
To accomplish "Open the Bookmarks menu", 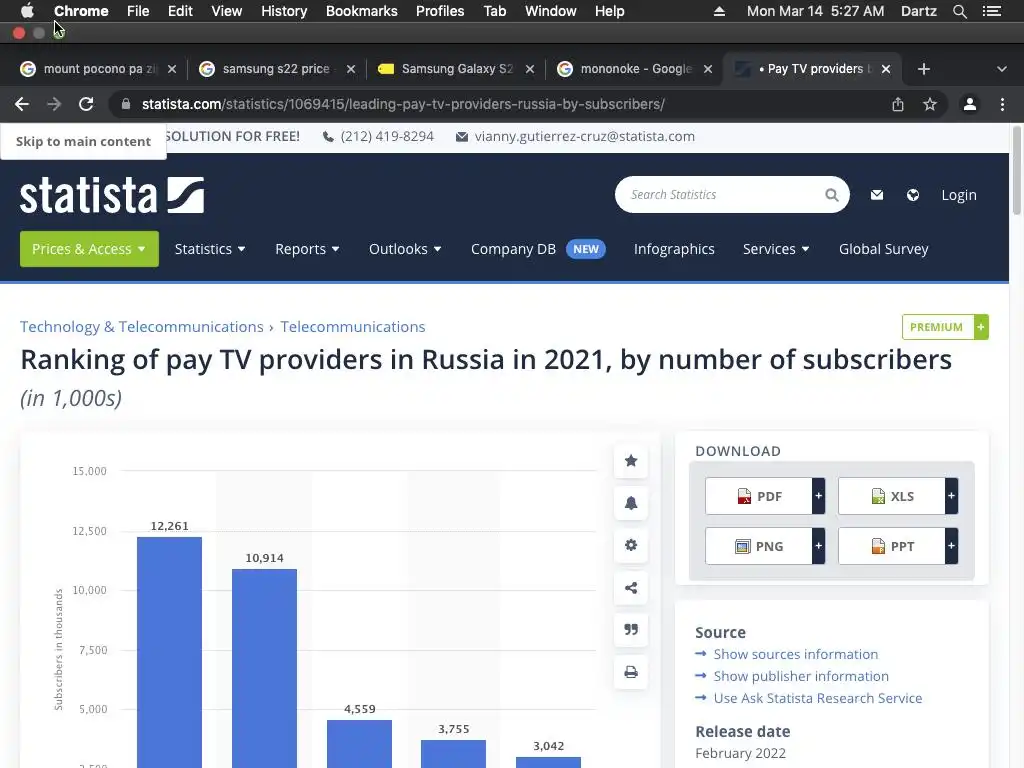I will point(362,11).
